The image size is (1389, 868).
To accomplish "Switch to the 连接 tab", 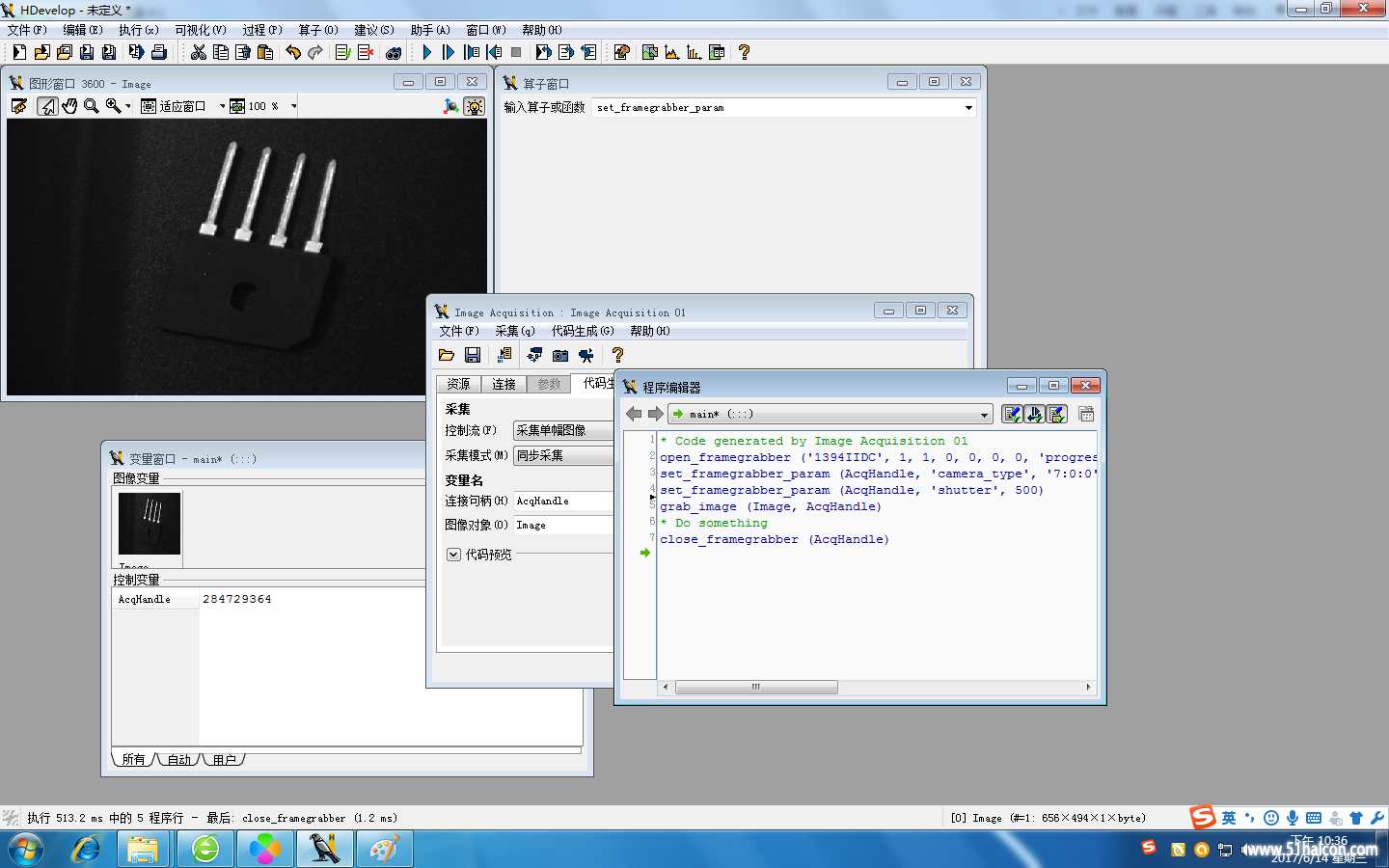I will pos(504,384).
